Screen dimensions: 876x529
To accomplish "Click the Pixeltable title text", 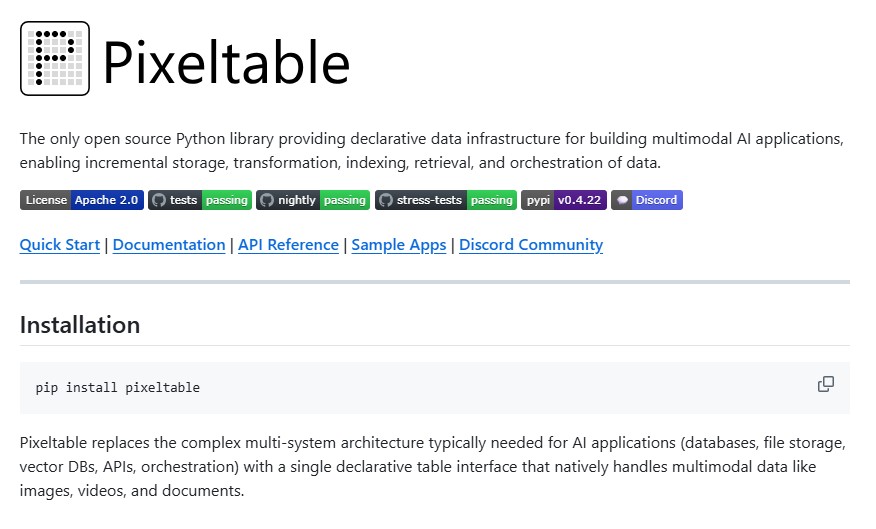I will tap(226, 62).
